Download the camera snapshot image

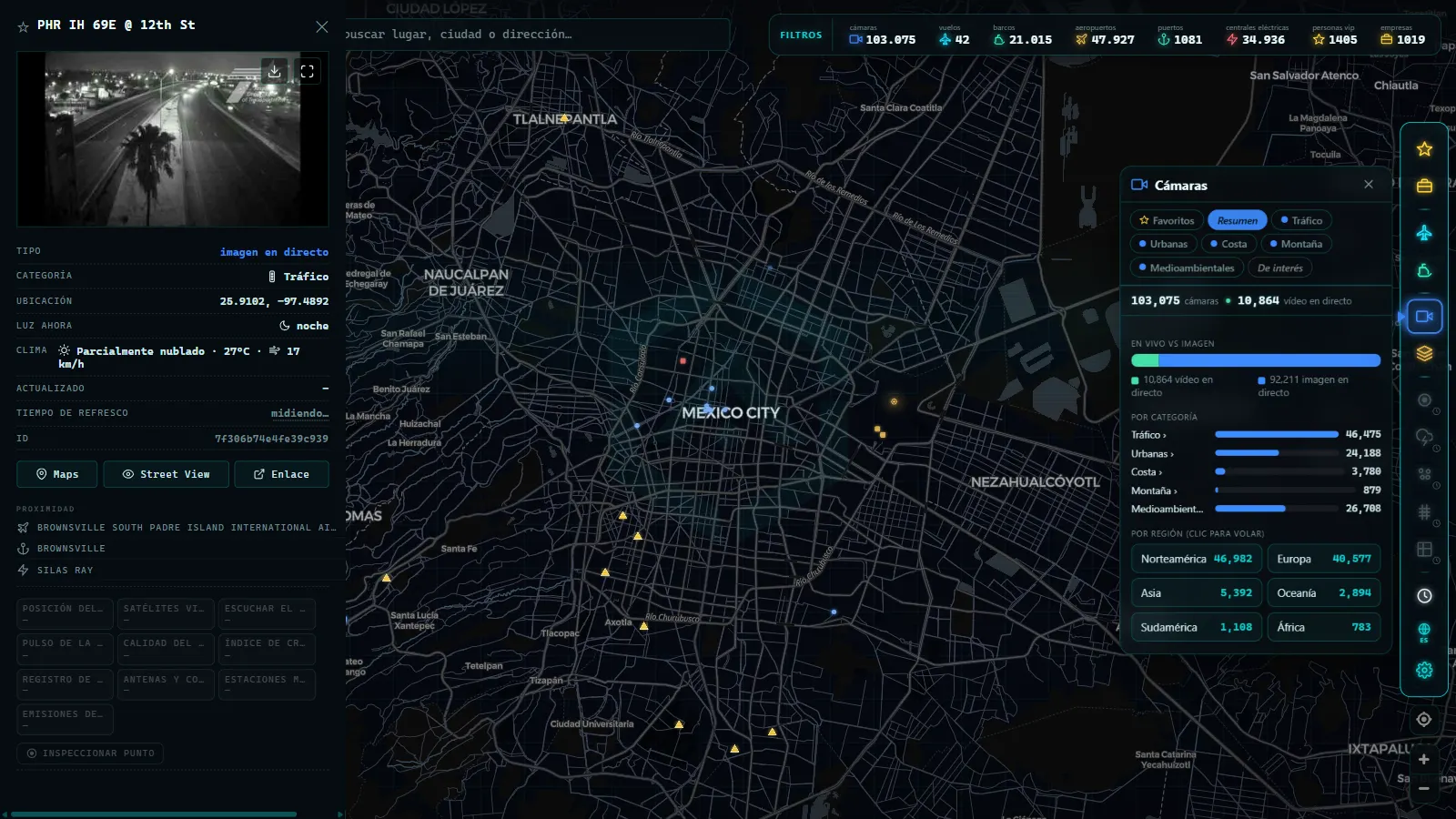point(274,71)
